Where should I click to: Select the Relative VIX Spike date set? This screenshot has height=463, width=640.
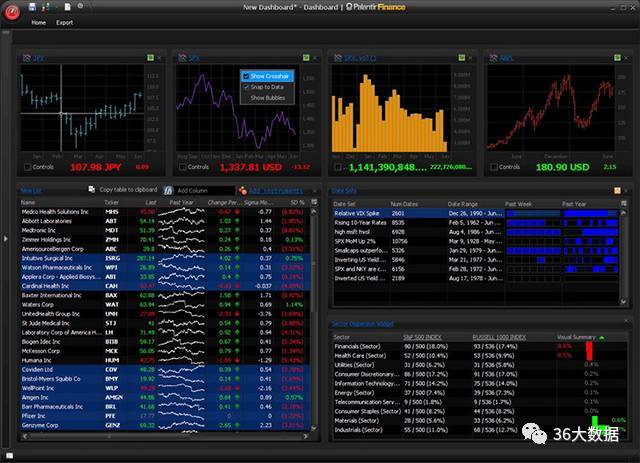(x=476, y=213)
